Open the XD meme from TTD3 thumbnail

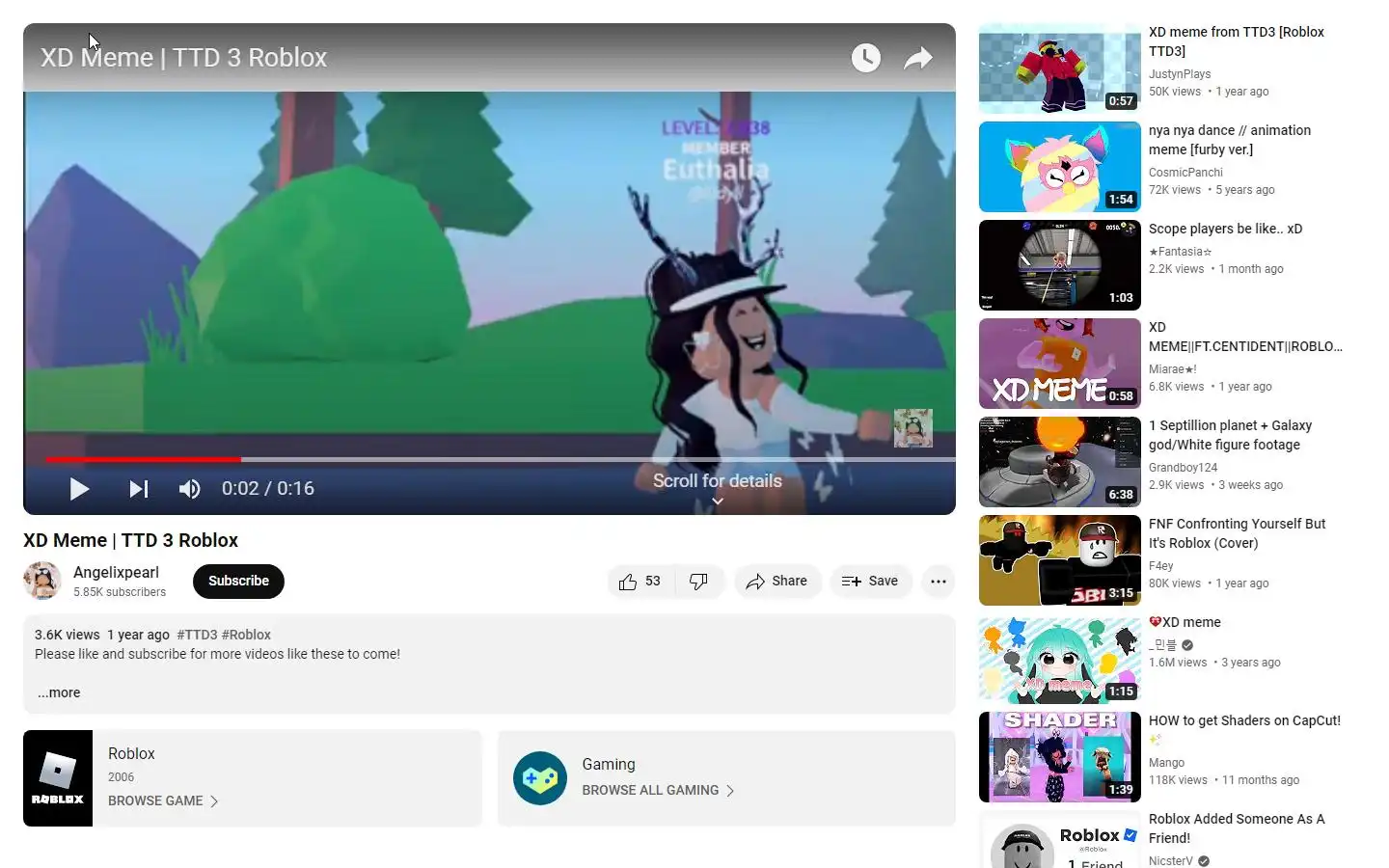point(1059,68)
